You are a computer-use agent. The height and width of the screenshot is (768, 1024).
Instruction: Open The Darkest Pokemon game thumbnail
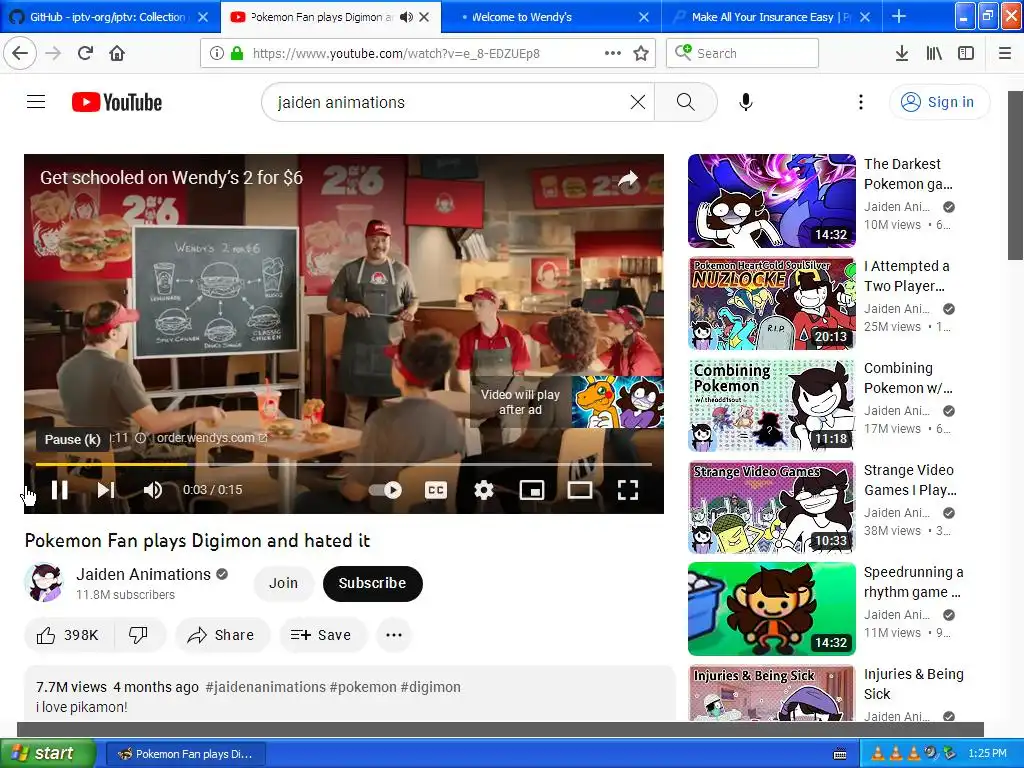coord(771,201)
